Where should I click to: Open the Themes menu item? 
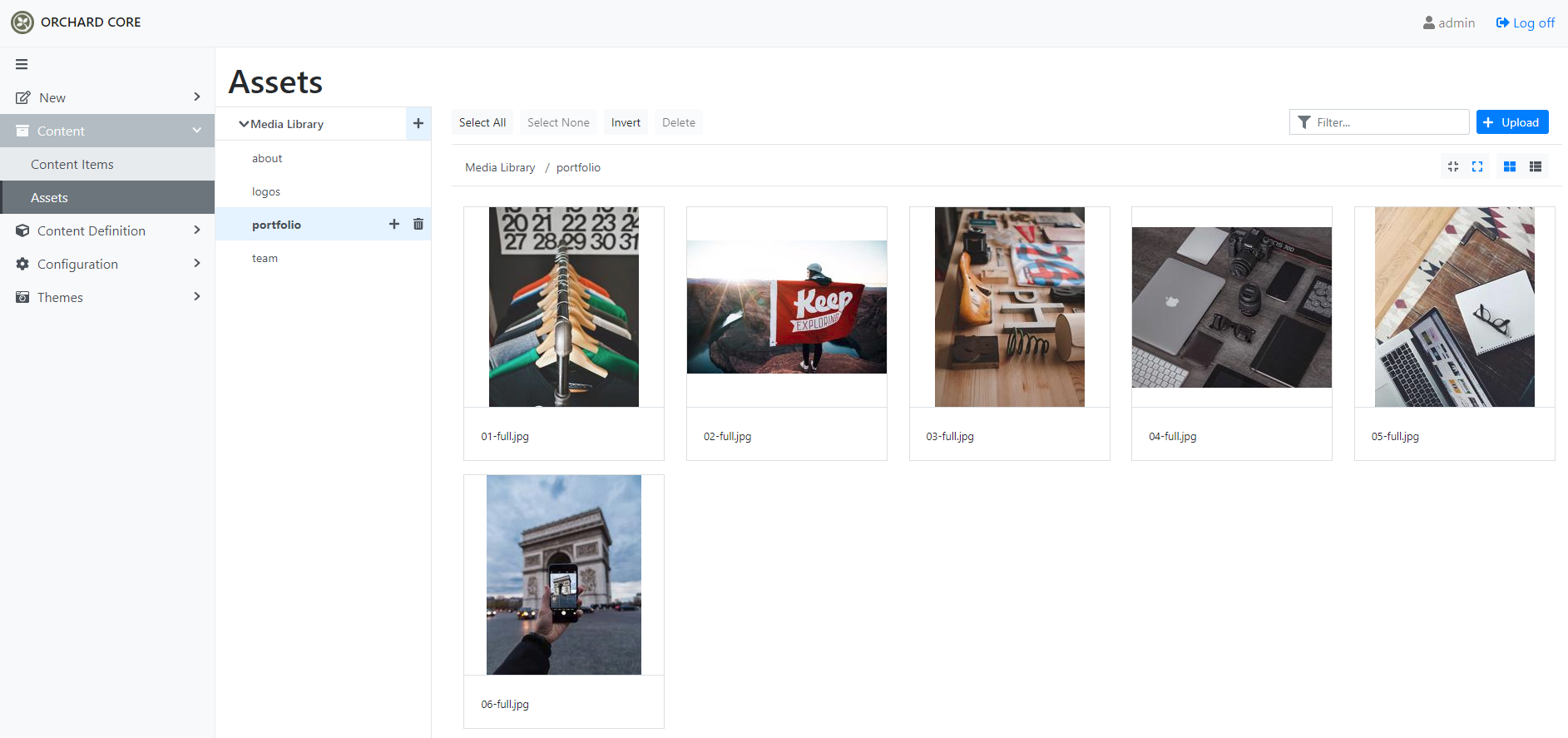coord(107,297)
